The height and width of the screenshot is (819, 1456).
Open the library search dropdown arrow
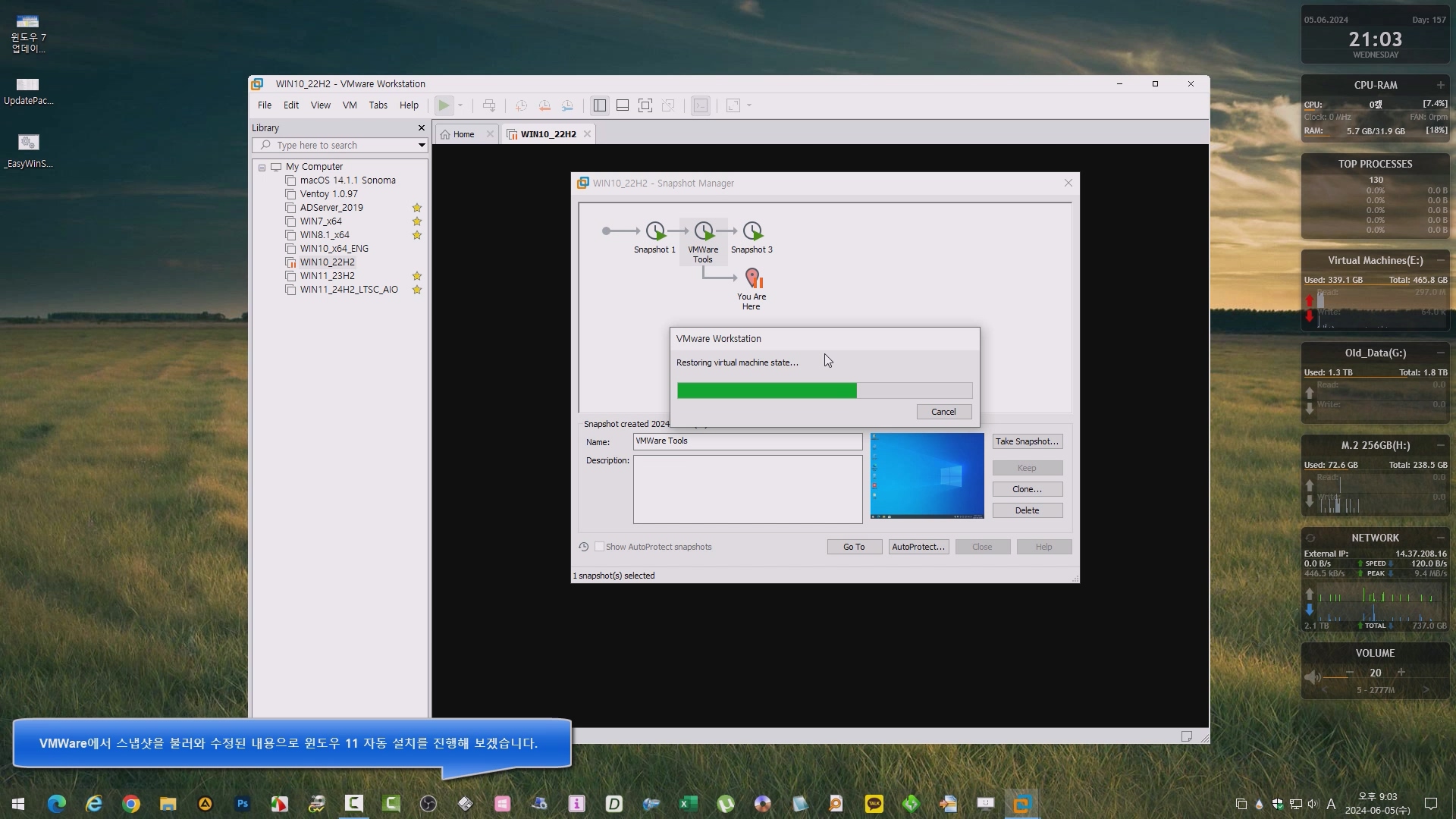click(x=422, y=146)
